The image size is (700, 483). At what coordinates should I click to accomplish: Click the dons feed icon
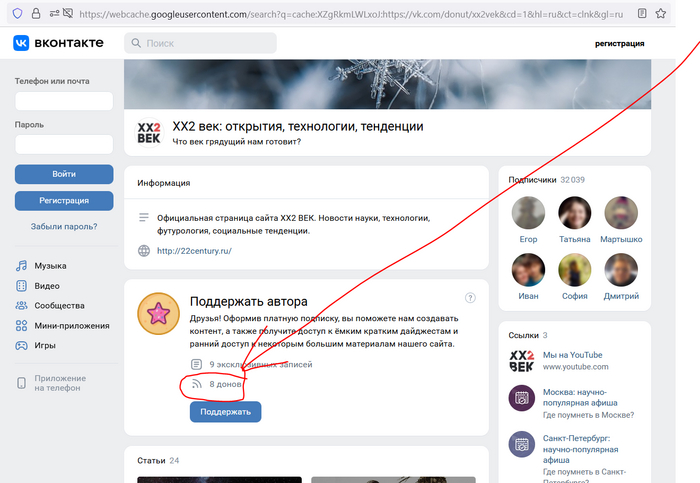click(x=196, y=384)
